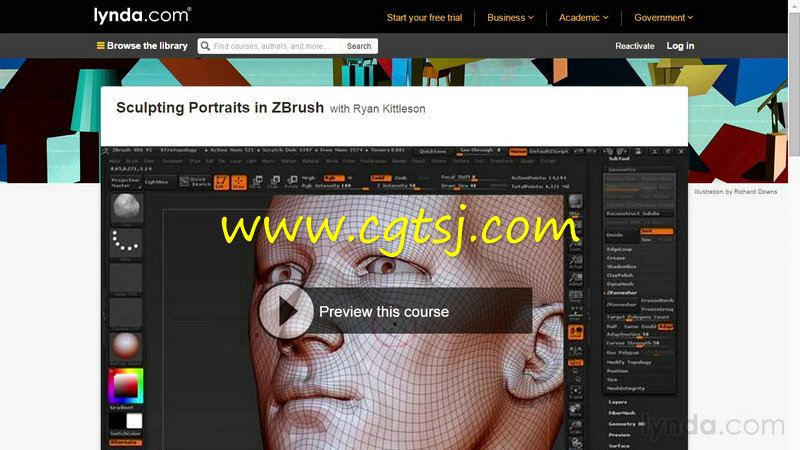Click the magnifier icon in search box
The image size is (800, 450).
point(205,46)
